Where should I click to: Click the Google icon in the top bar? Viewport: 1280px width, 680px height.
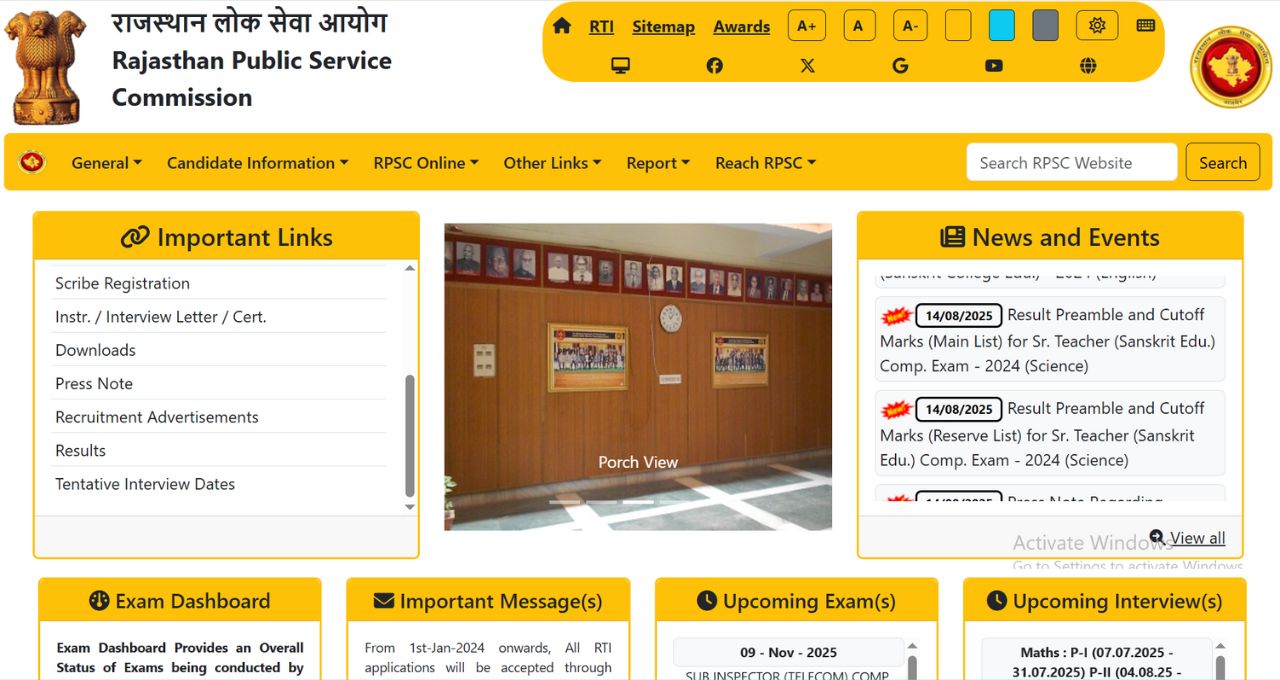901,66
